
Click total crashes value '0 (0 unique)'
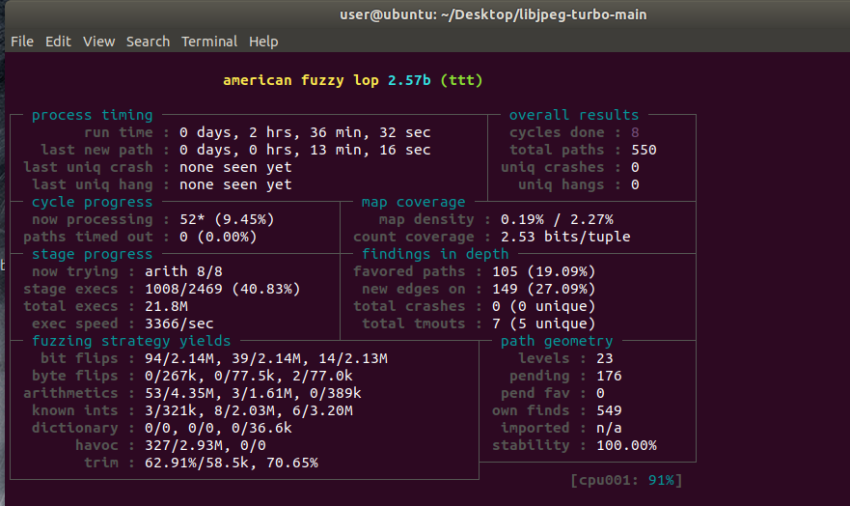[544, 306]
